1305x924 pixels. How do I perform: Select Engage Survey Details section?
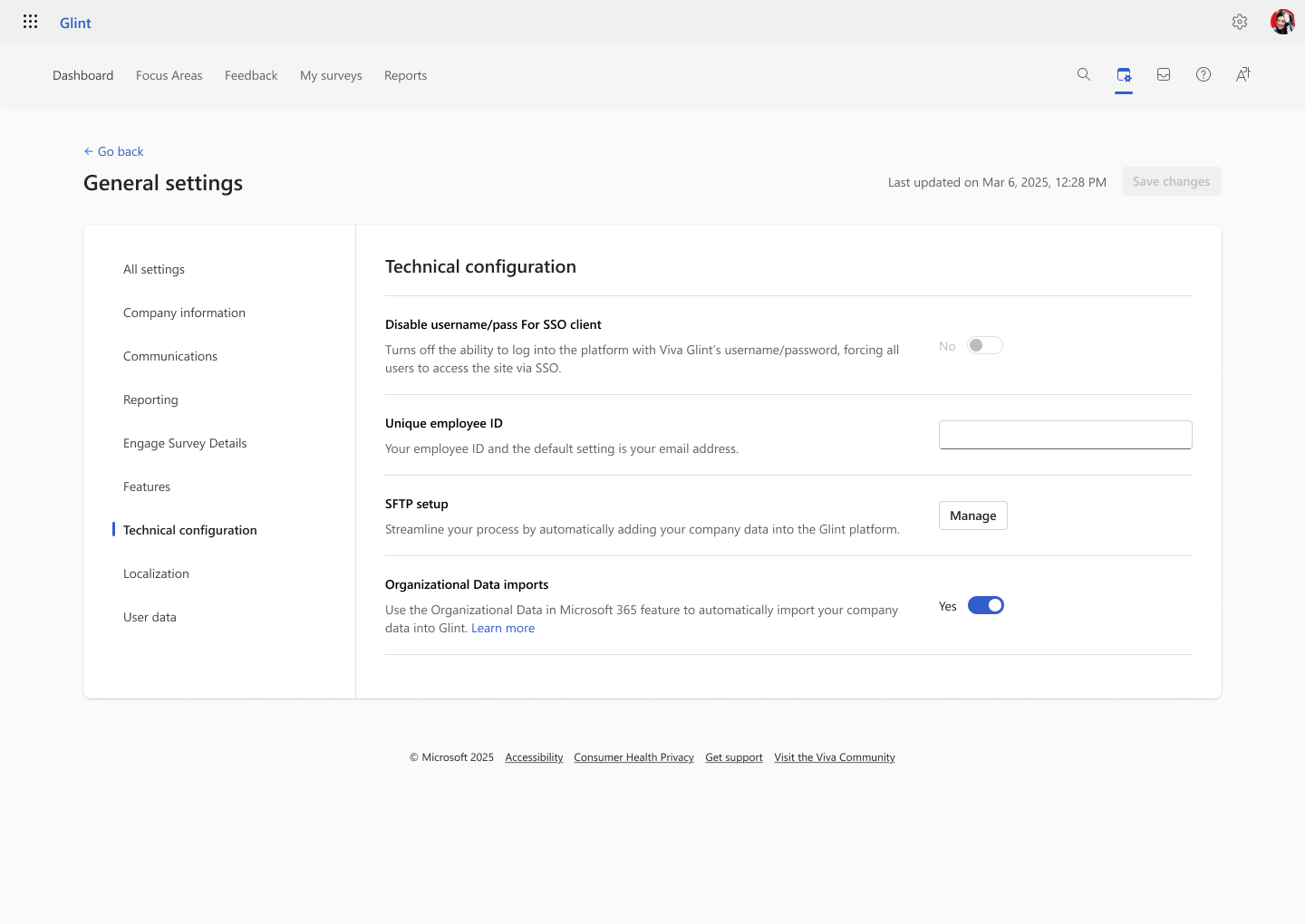point(185,443)
